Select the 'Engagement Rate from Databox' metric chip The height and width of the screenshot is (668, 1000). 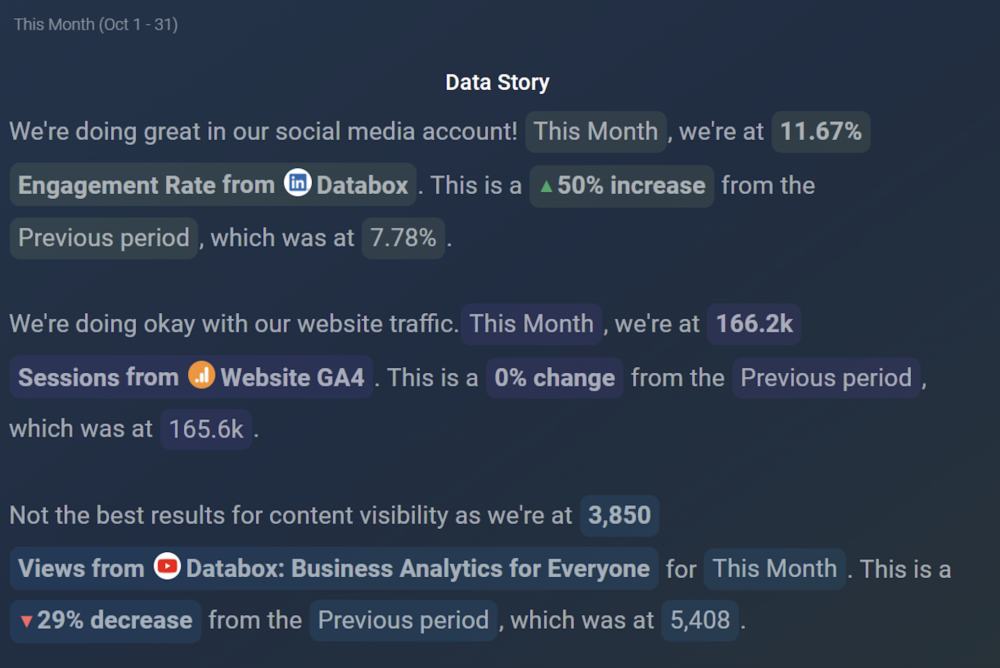(x=213, y=185)
